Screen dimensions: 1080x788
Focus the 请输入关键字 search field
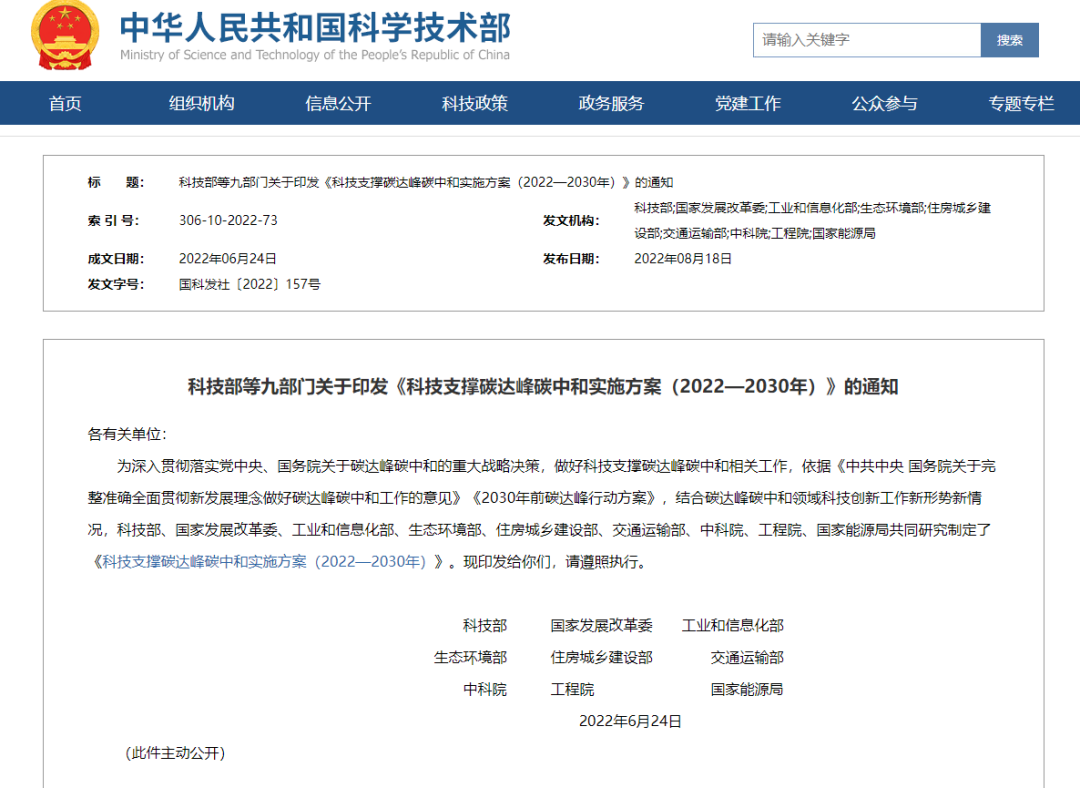click(x=866, y=40)
